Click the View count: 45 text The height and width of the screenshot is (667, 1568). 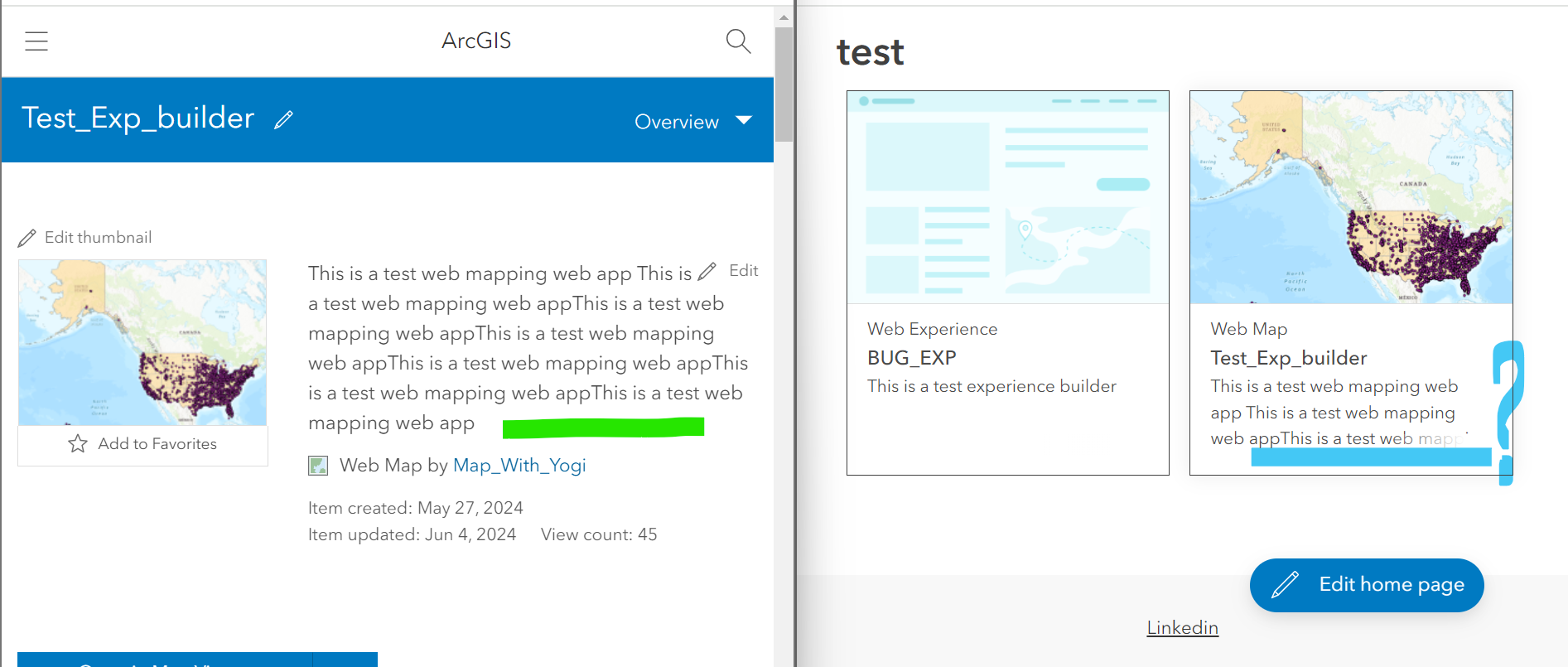tap(599, 534)
